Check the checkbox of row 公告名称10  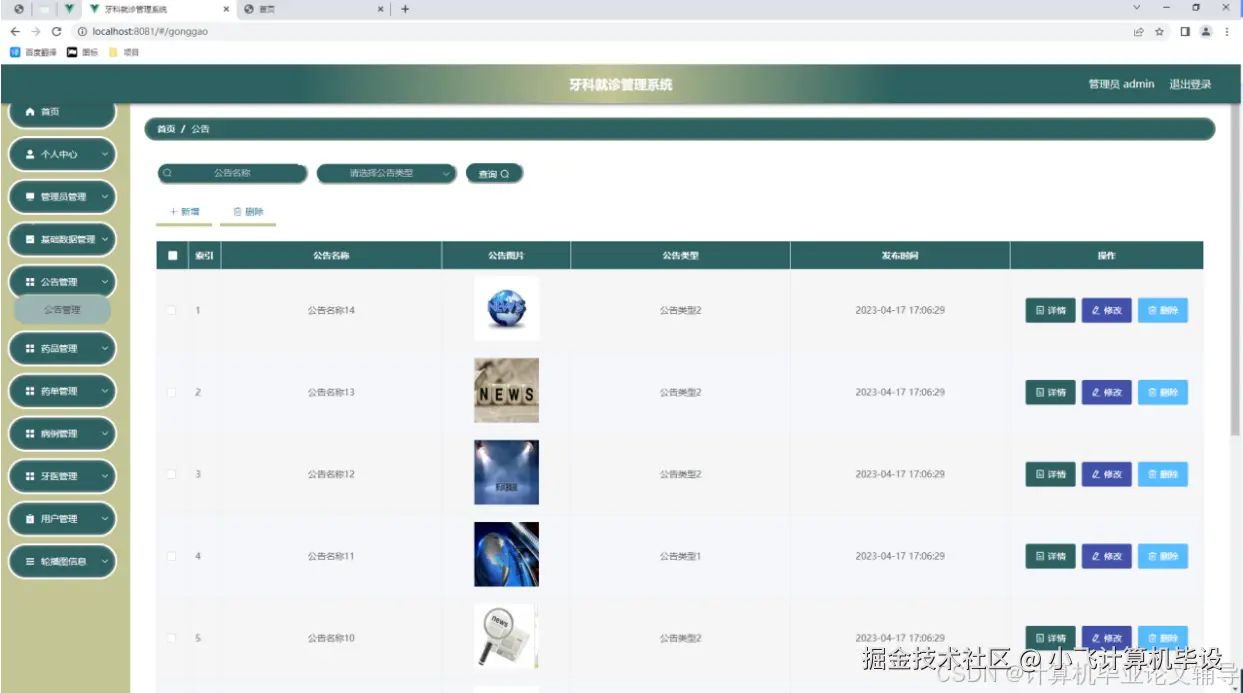click(x=171, y=637)
